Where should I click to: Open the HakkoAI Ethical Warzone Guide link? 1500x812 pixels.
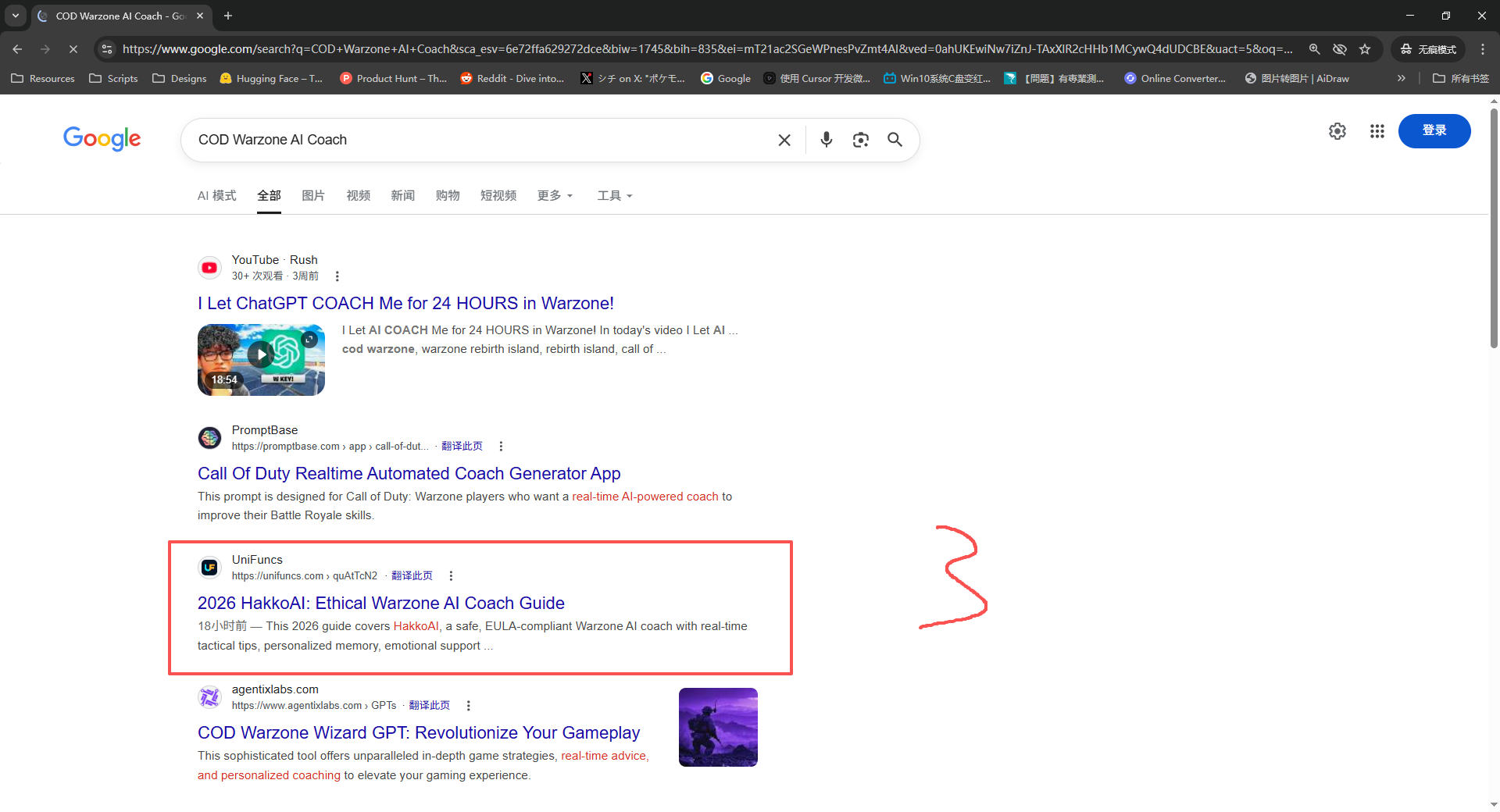click(x=380, y=603)
